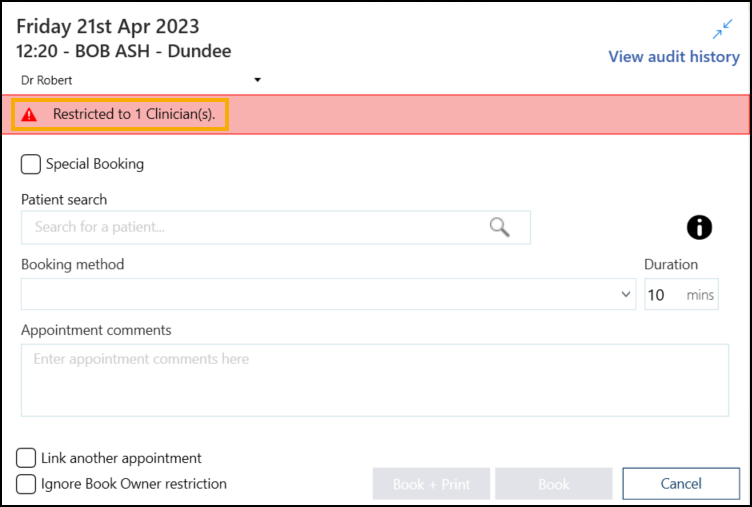
Task: Click the magnifying glass search icon
Action: click(499, 227)
